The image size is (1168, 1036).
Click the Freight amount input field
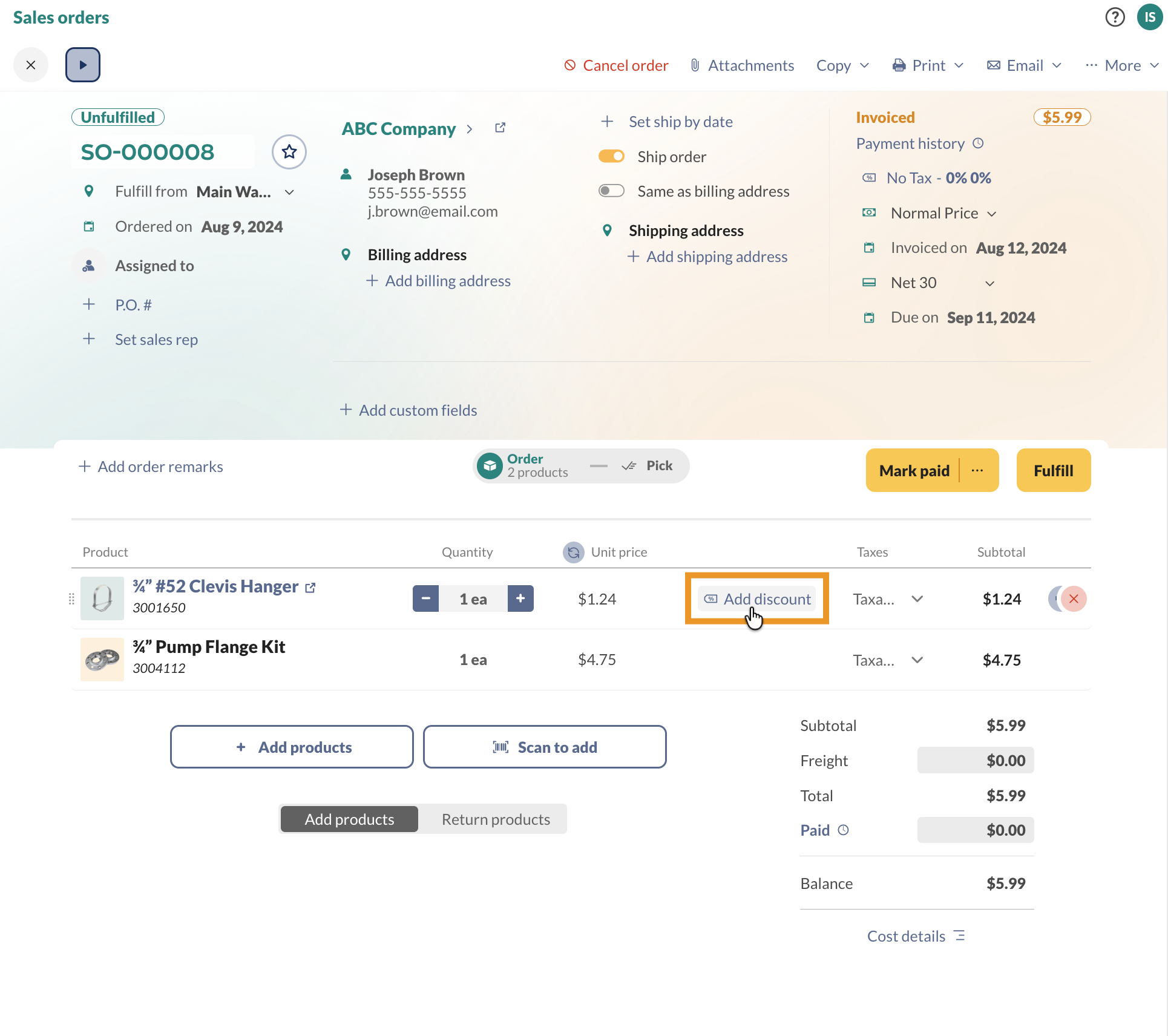(x=975, y=760)
